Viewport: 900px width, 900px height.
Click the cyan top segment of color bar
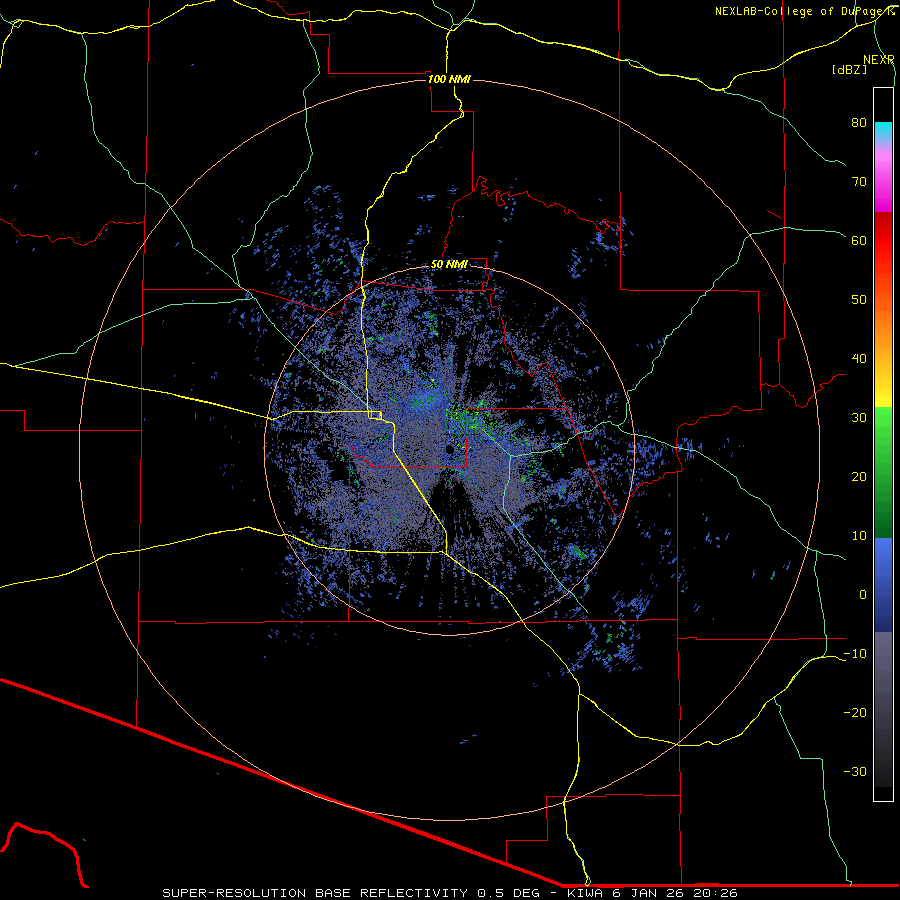pos(883,133)
